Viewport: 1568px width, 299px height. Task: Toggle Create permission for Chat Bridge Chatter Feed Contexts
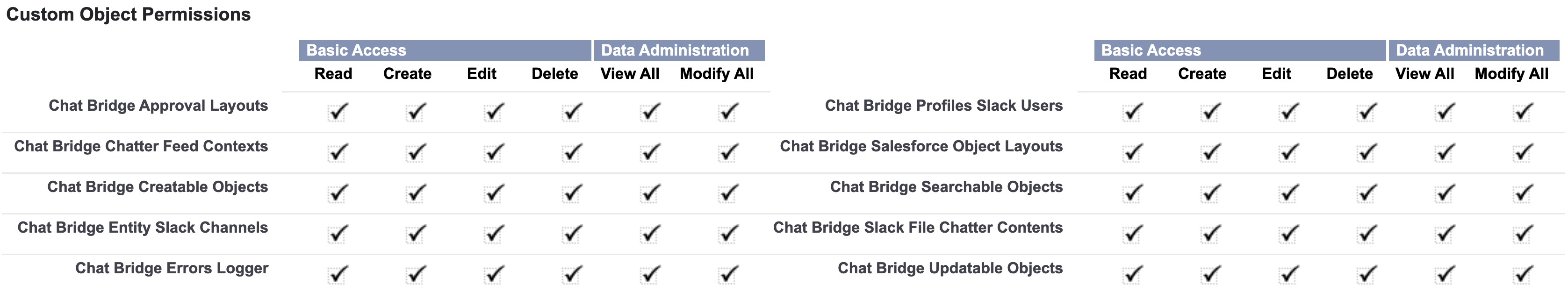point(416,153)
